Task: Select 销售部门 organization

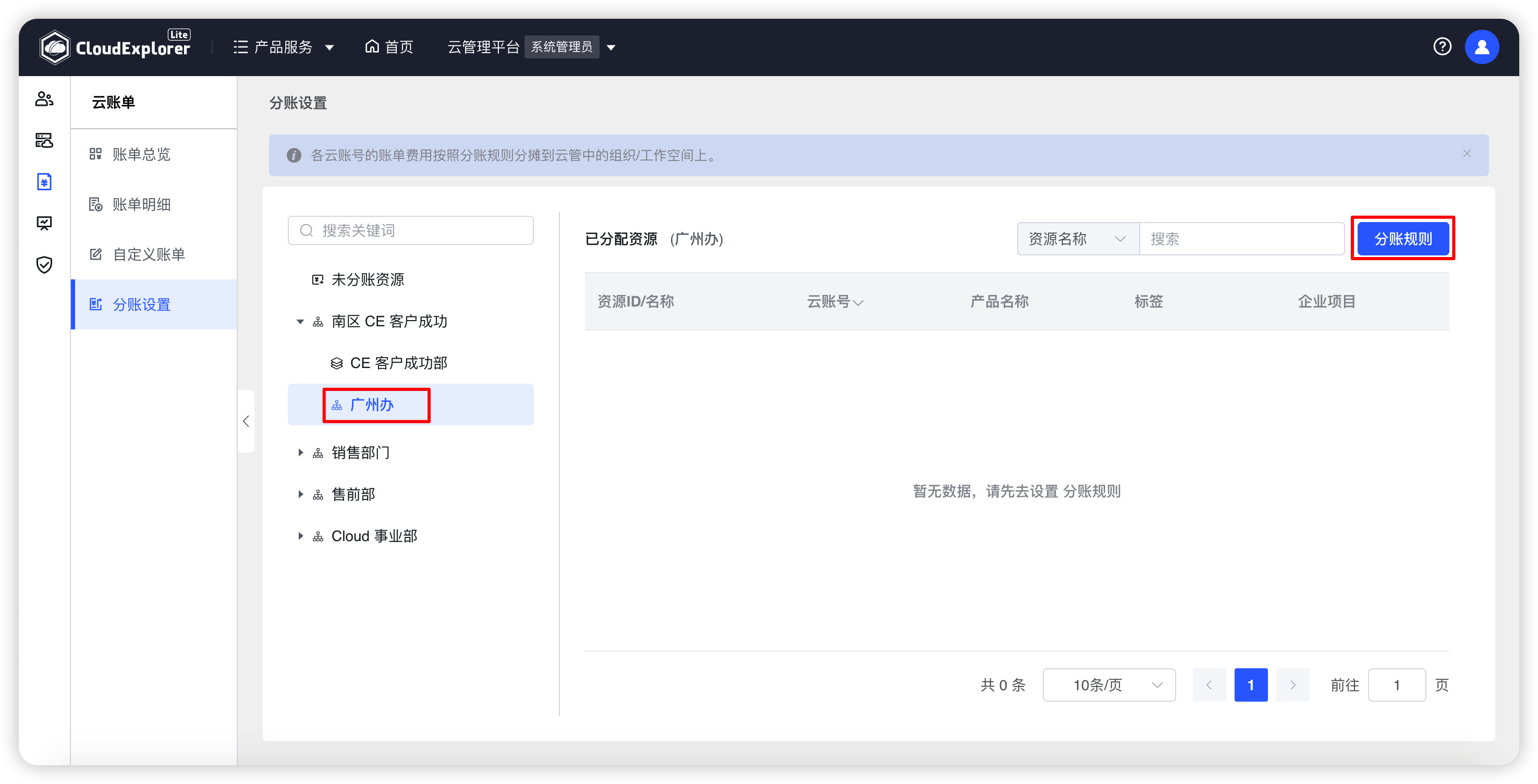Action: click(361, 453)
